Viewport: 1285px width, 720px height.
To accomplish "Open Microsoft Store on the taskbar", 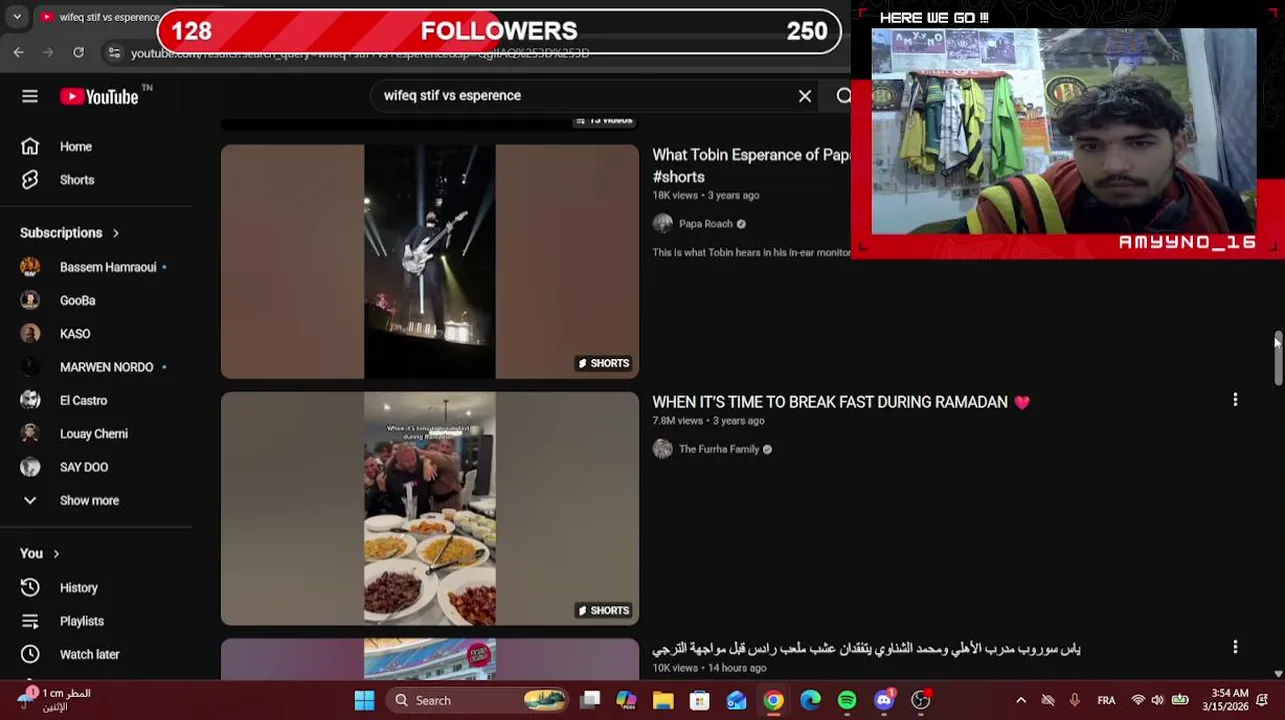I will tap(700, 701).
